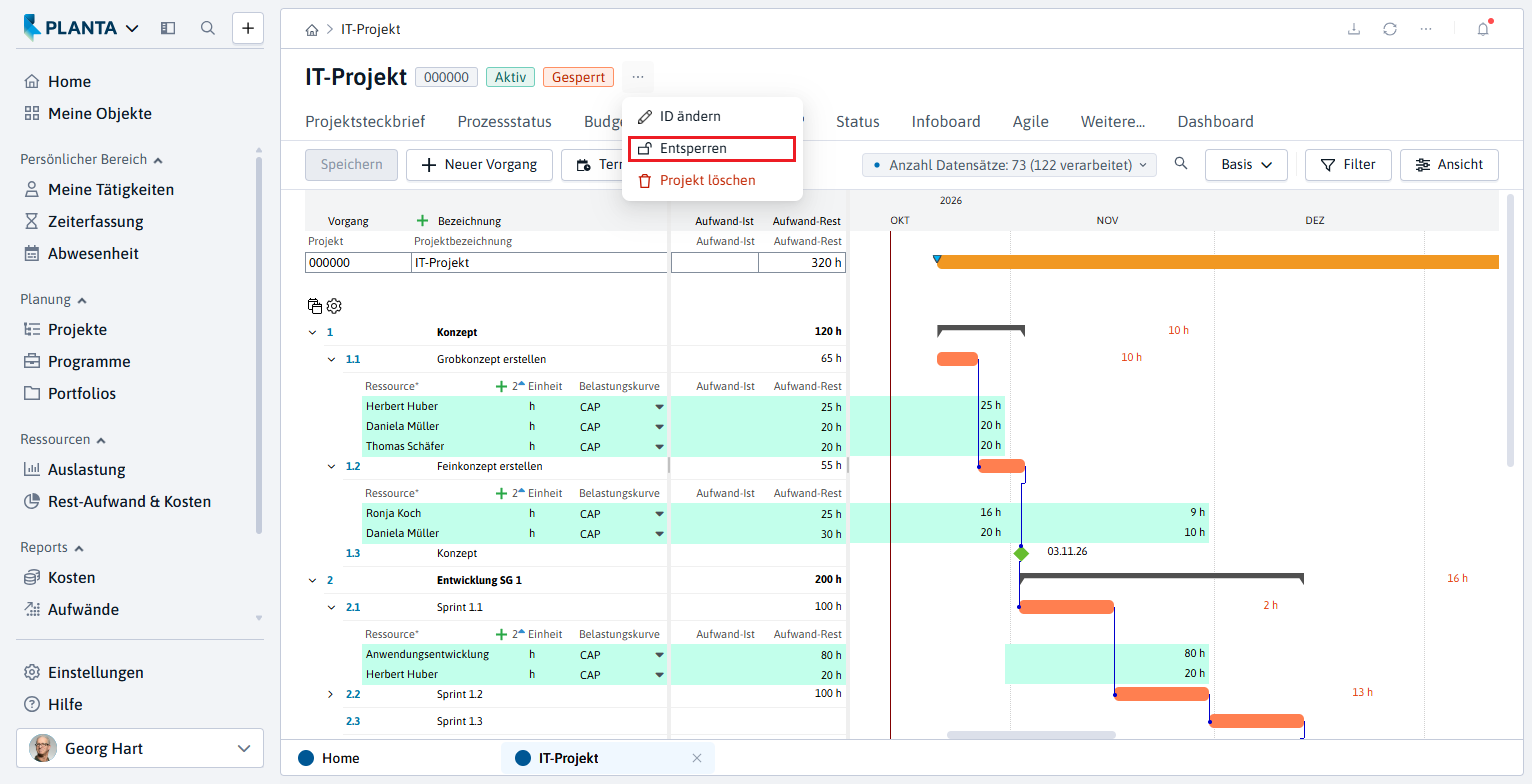The image size is (1532, 784).
Task: Click the search icon beside the Basis dropdown
Action: pos(1181,164)
